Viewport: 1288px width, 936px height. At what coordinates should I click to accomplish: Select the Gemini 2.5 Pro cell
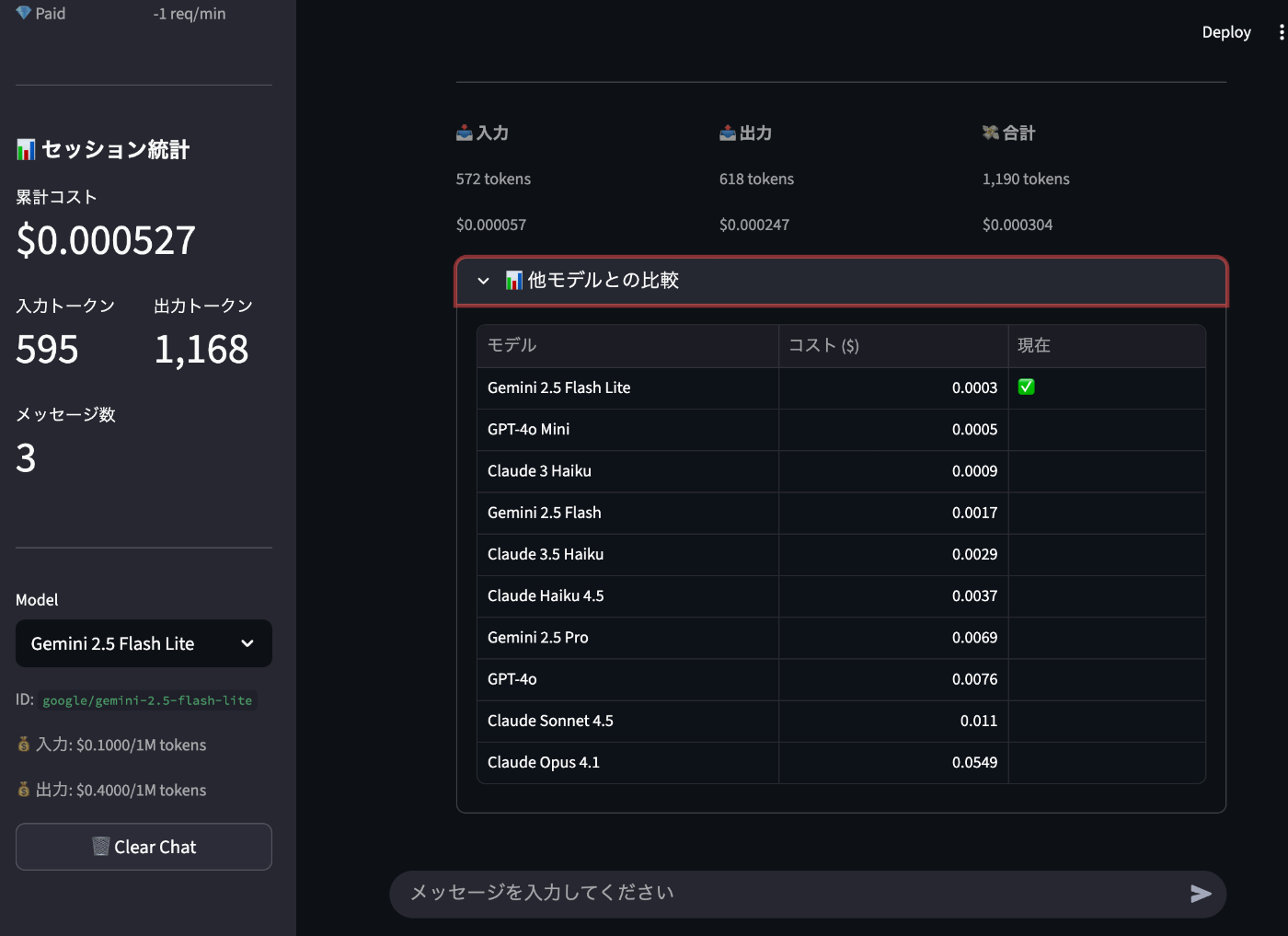[x=628, y=638]
